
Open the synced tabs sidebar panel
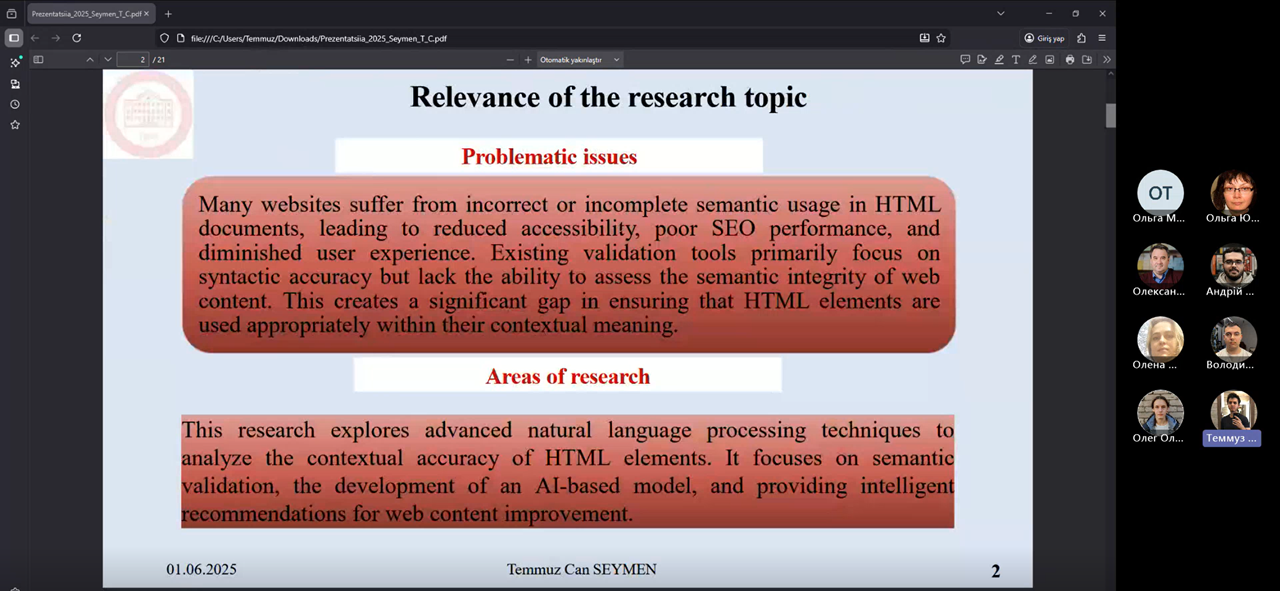[x=15, y=84]
